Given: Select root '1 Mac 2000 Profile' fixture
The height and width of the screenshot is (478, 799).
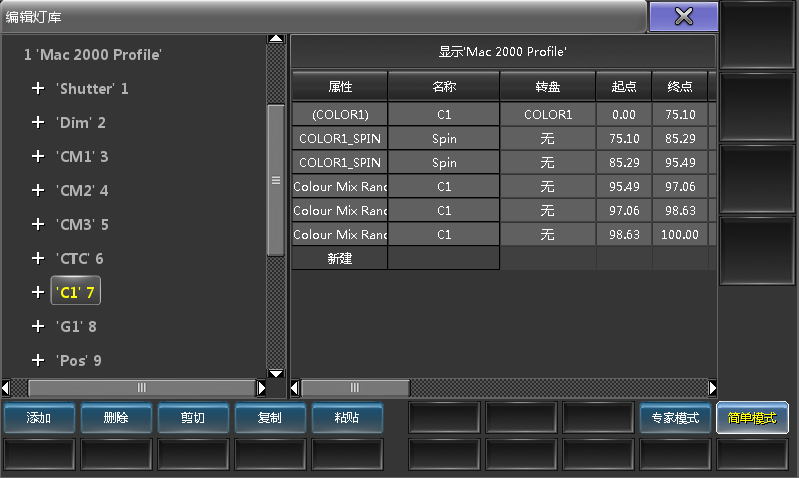Looking at the screenshot, I should point(93,55).
